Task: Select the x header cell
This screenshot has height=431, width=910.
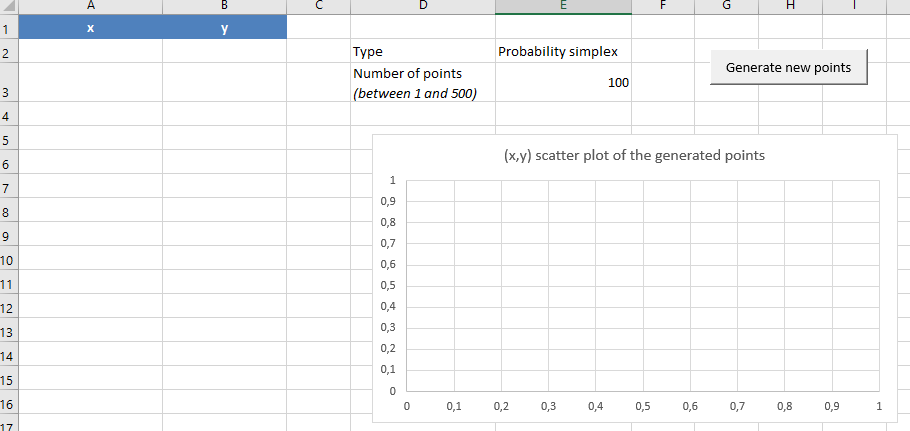Action: pos(91,27)
